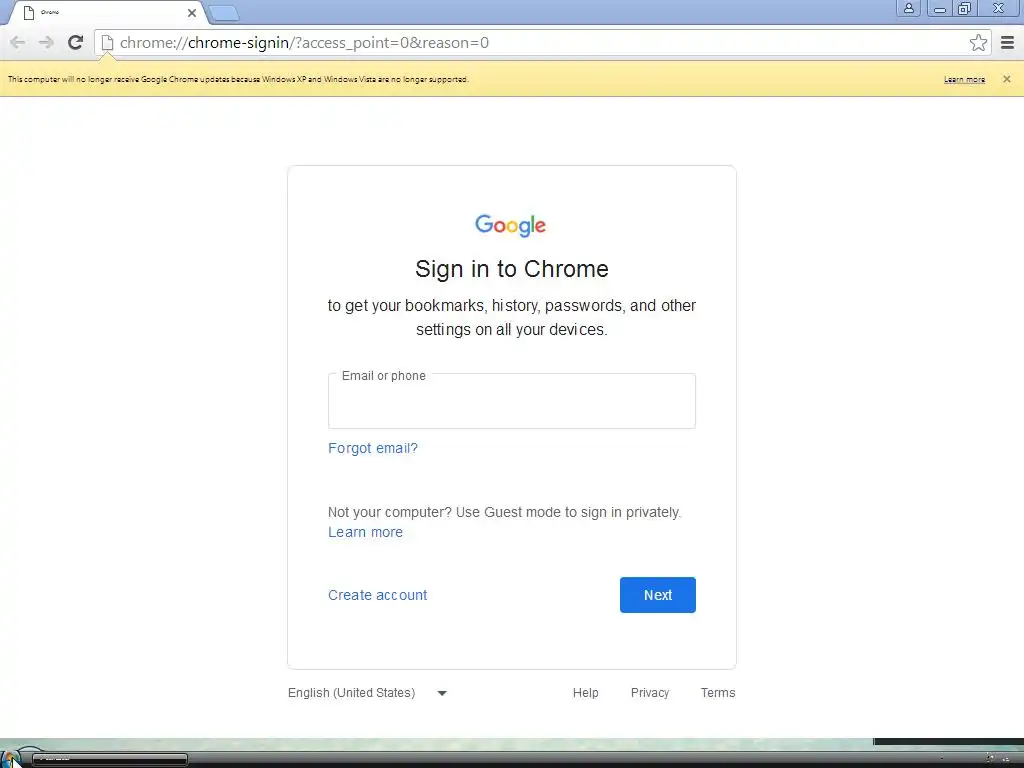This screenshot has width=1024, height=768.
Task: Open the profile user icon in the title bar
Action: tap(908, 8)
